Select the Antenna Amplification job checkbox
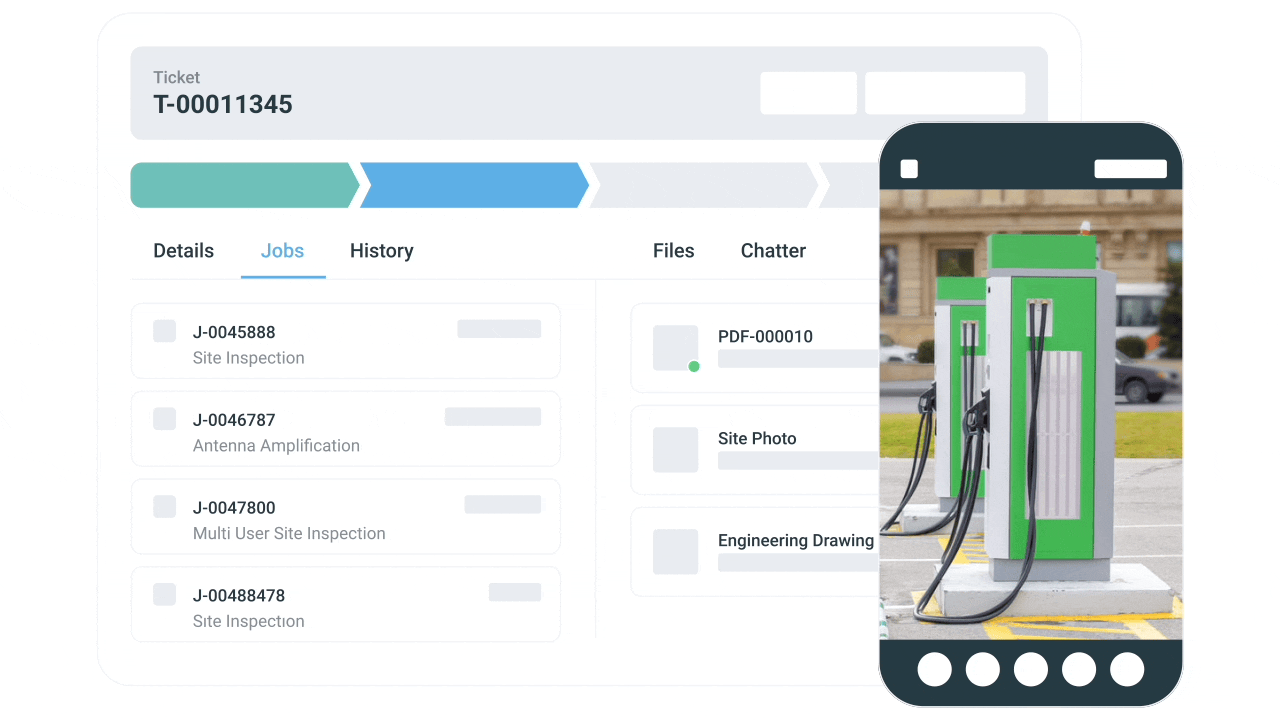The width and height of the screenshot is (1280, 720). (x=164, y=419)
